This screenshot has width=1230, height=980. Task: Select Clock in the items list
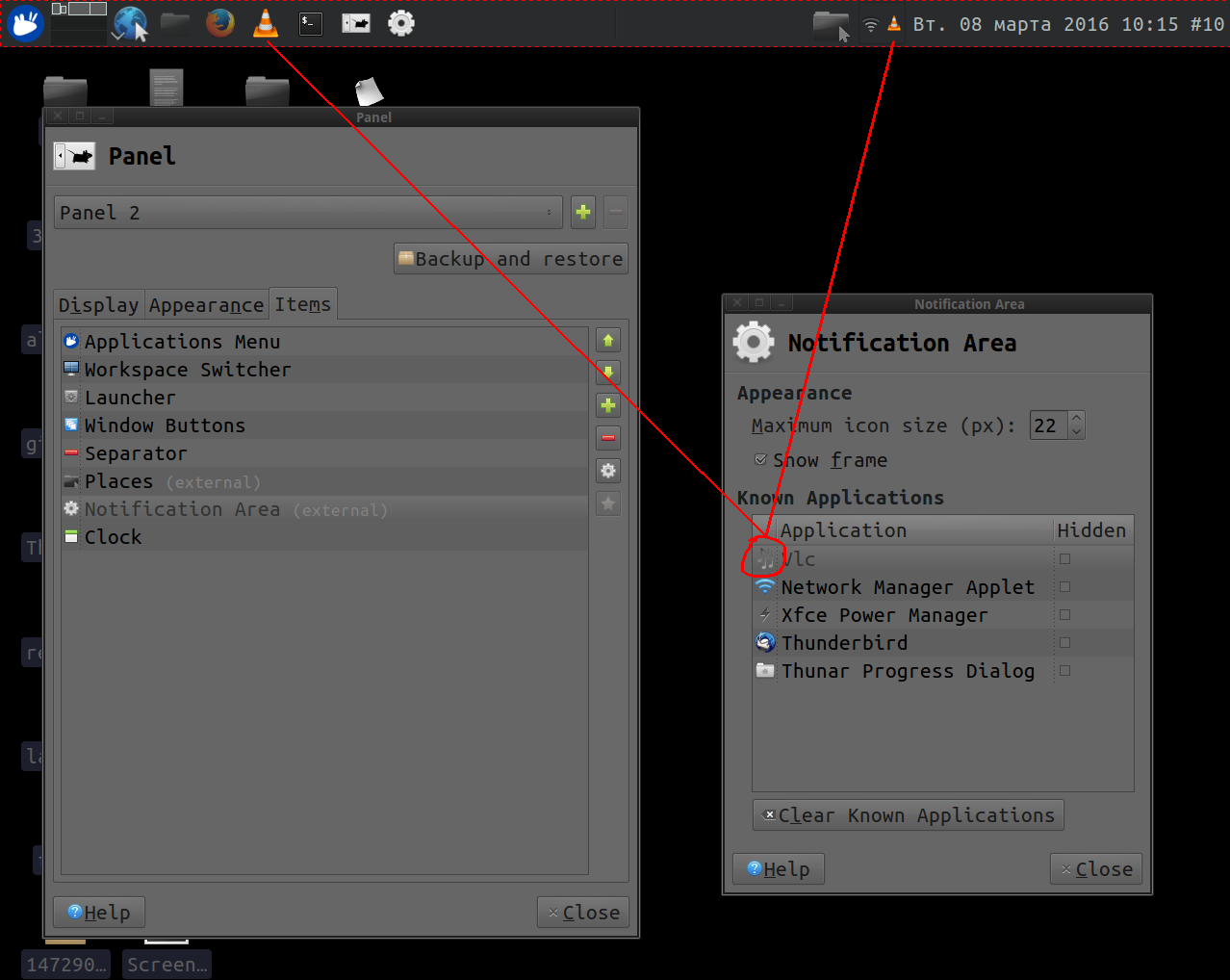click(x=113, y=537)
